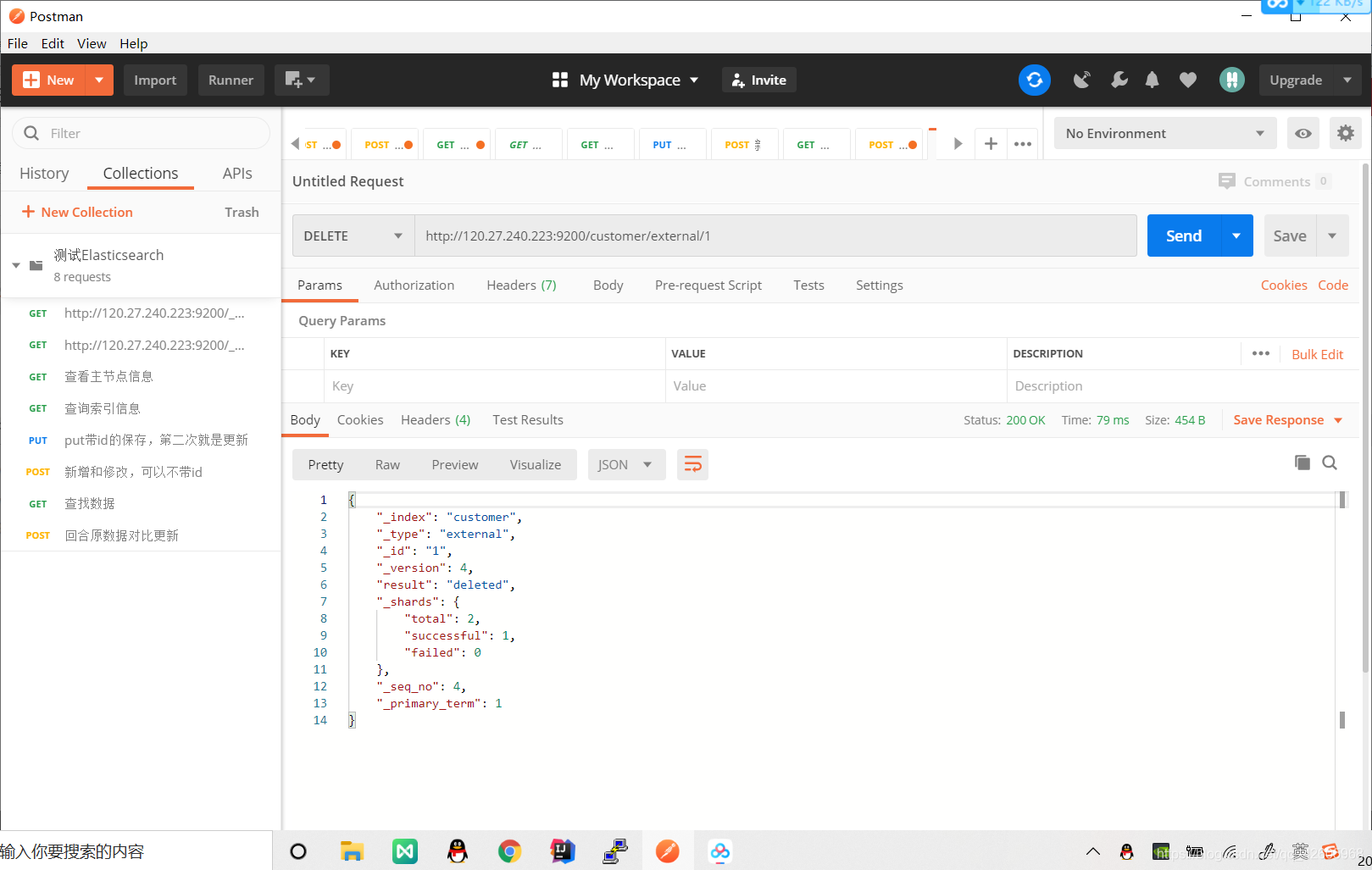Click the request URL field

(775, 236)
